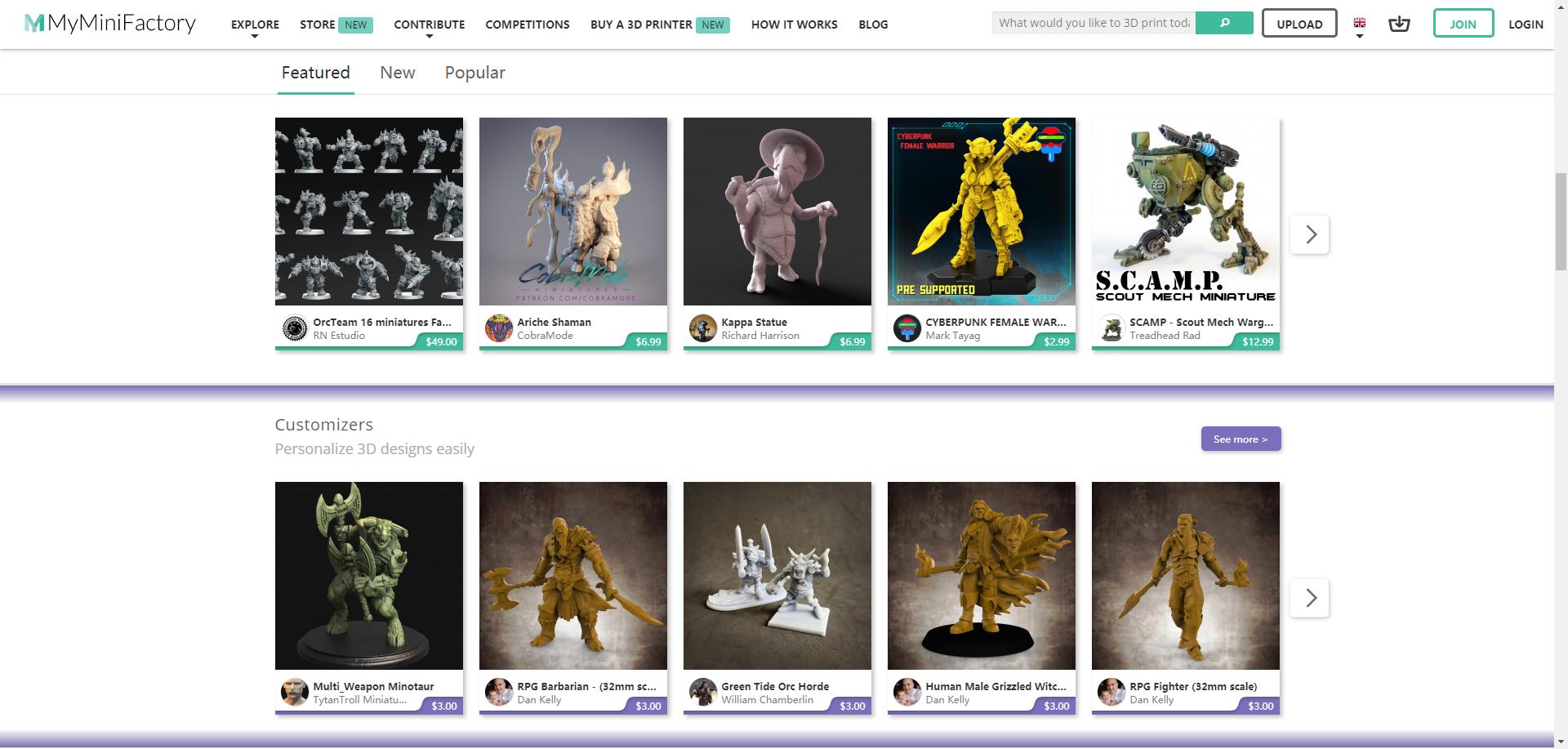Click the search magnifier button
1568x749 pixels.
[x=1223, y=23]
